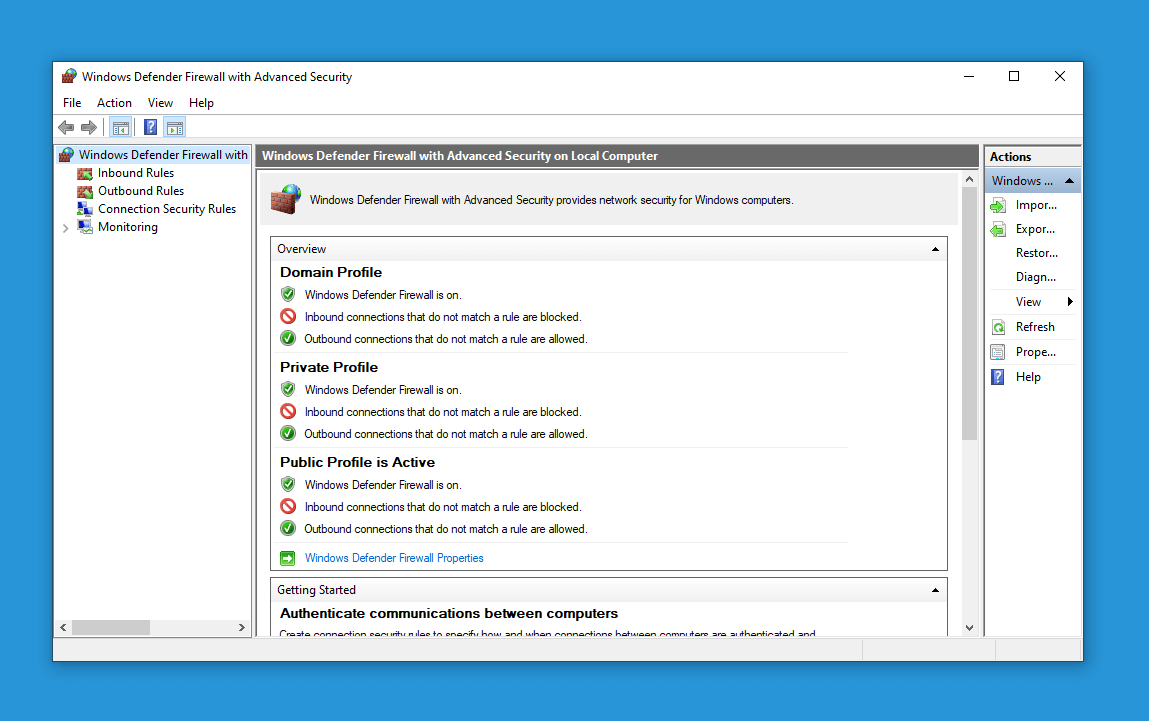Open the Help menu in menu bar
This screenshot has width=1149, height=721.
tap(202, 103)
